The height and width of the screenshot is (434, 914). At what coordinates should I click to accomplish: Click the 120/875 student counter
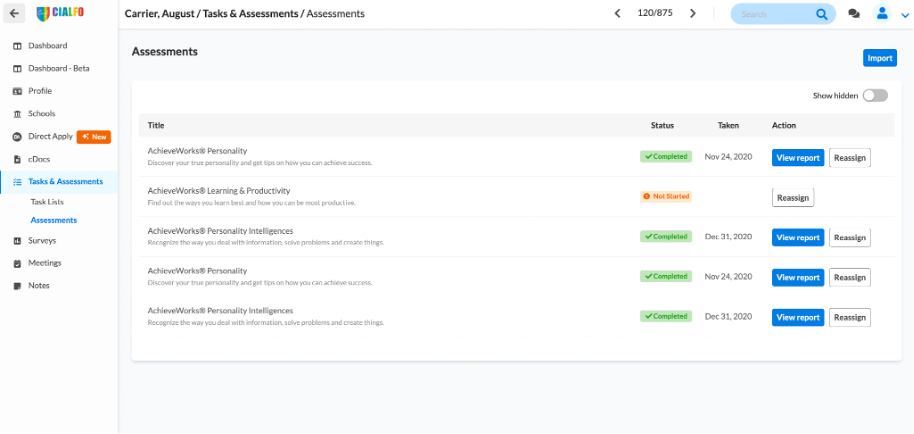tap(655, 13)
